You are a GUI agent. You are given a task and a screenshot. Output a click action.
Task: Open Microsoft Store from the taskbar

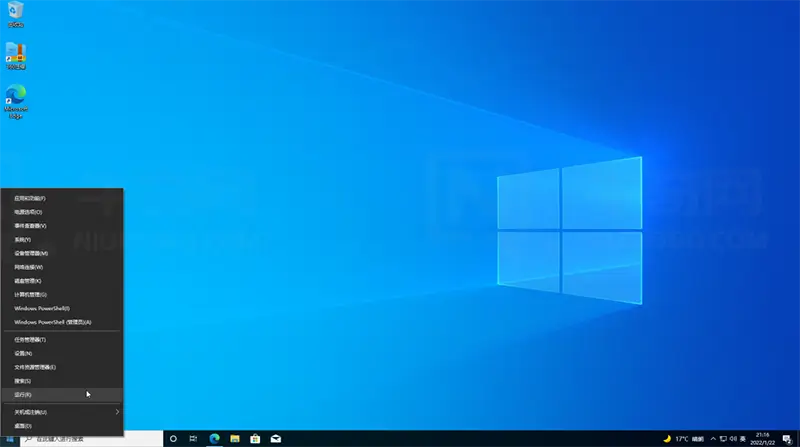[x=255, y=439]
